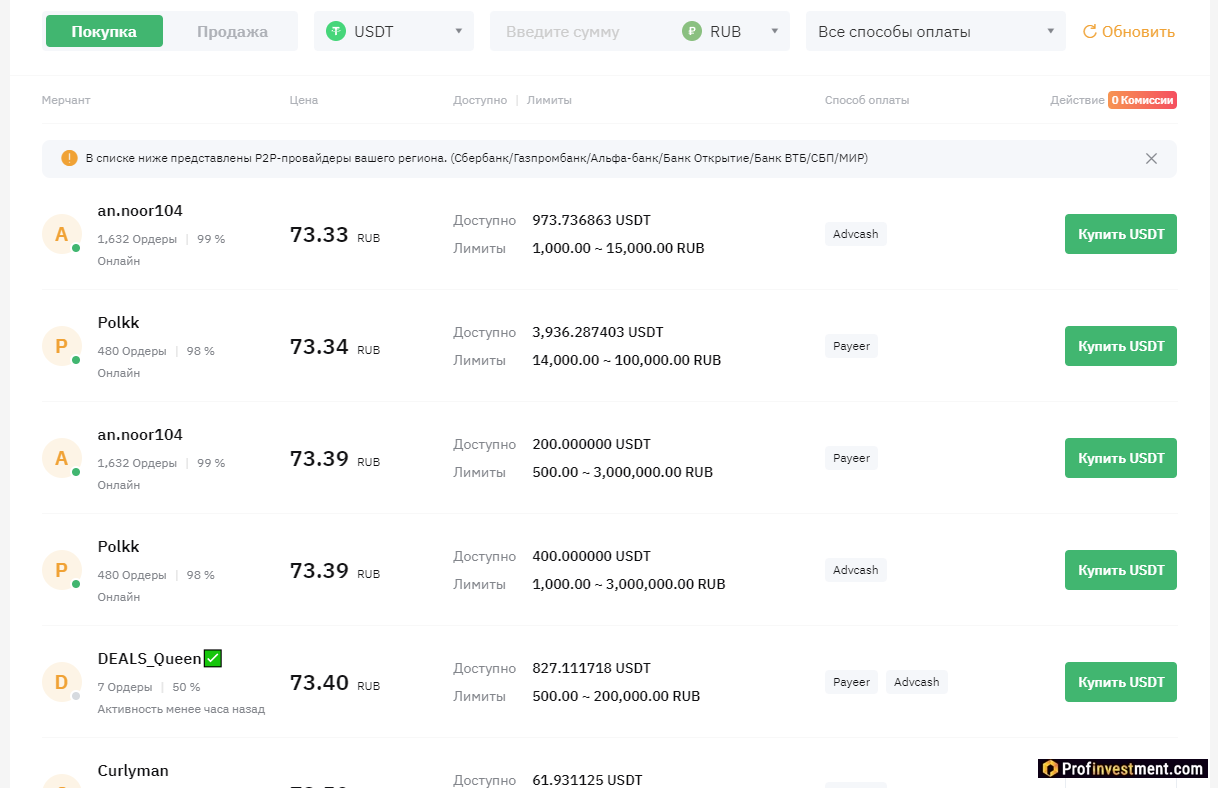Image resolution: width=1218 pixels, height=788 pixels.
Task: Open the USDT currency dropdown
Action: [394, 31]
